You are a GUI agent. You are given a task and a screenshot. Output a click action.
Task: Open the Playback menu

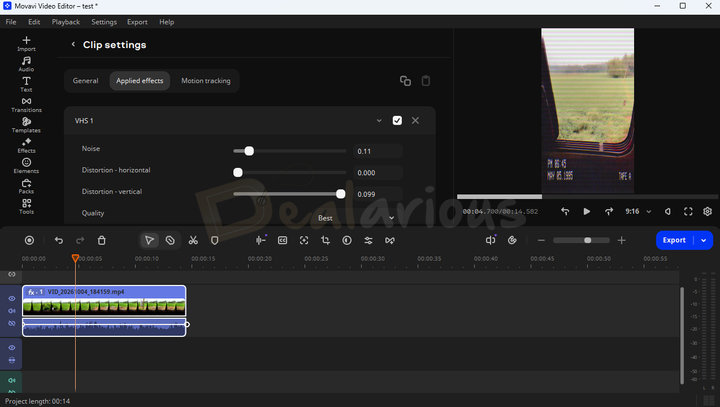(x=66, y=22)
